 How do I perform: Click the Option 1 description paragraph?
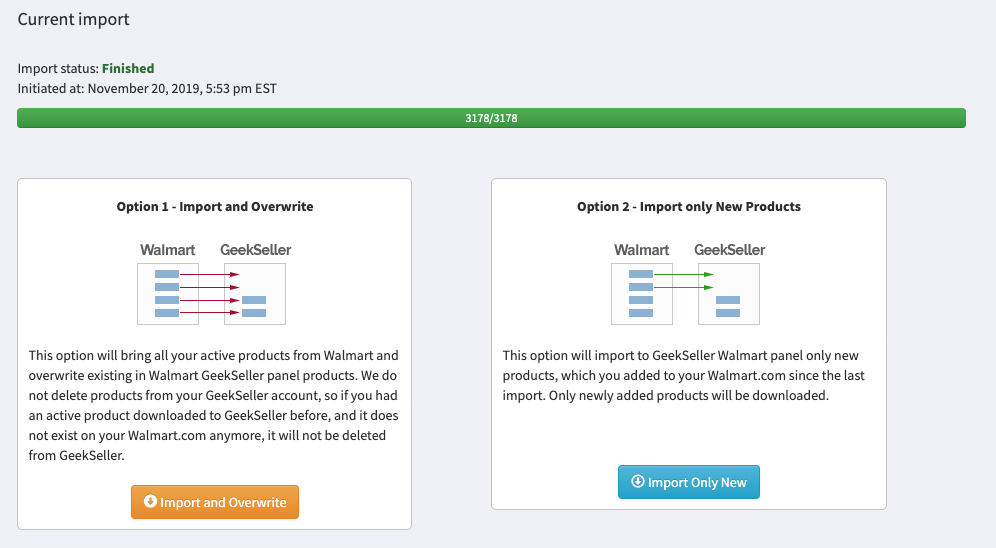(x=214, y=405)
